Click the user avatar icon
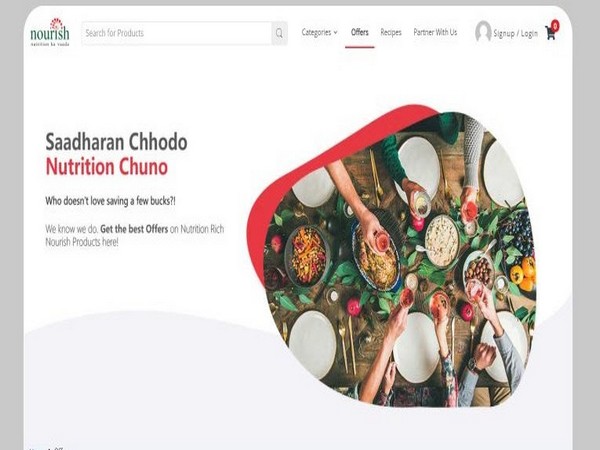Viewport: 600px width, 450px height. pyautogui.click(x=483, y=32)
